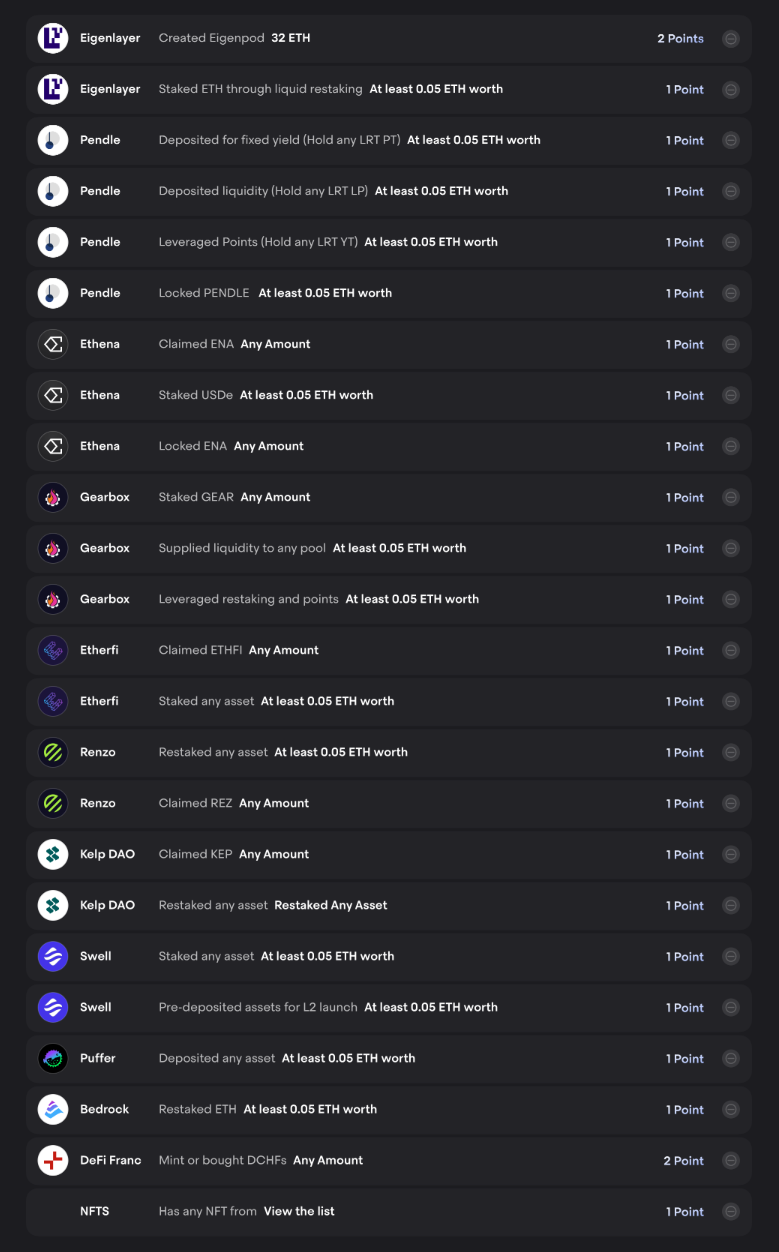Select the Deposited liquidity LRT LP row
Screen dimensions: 779x1252
coord(389,191)
